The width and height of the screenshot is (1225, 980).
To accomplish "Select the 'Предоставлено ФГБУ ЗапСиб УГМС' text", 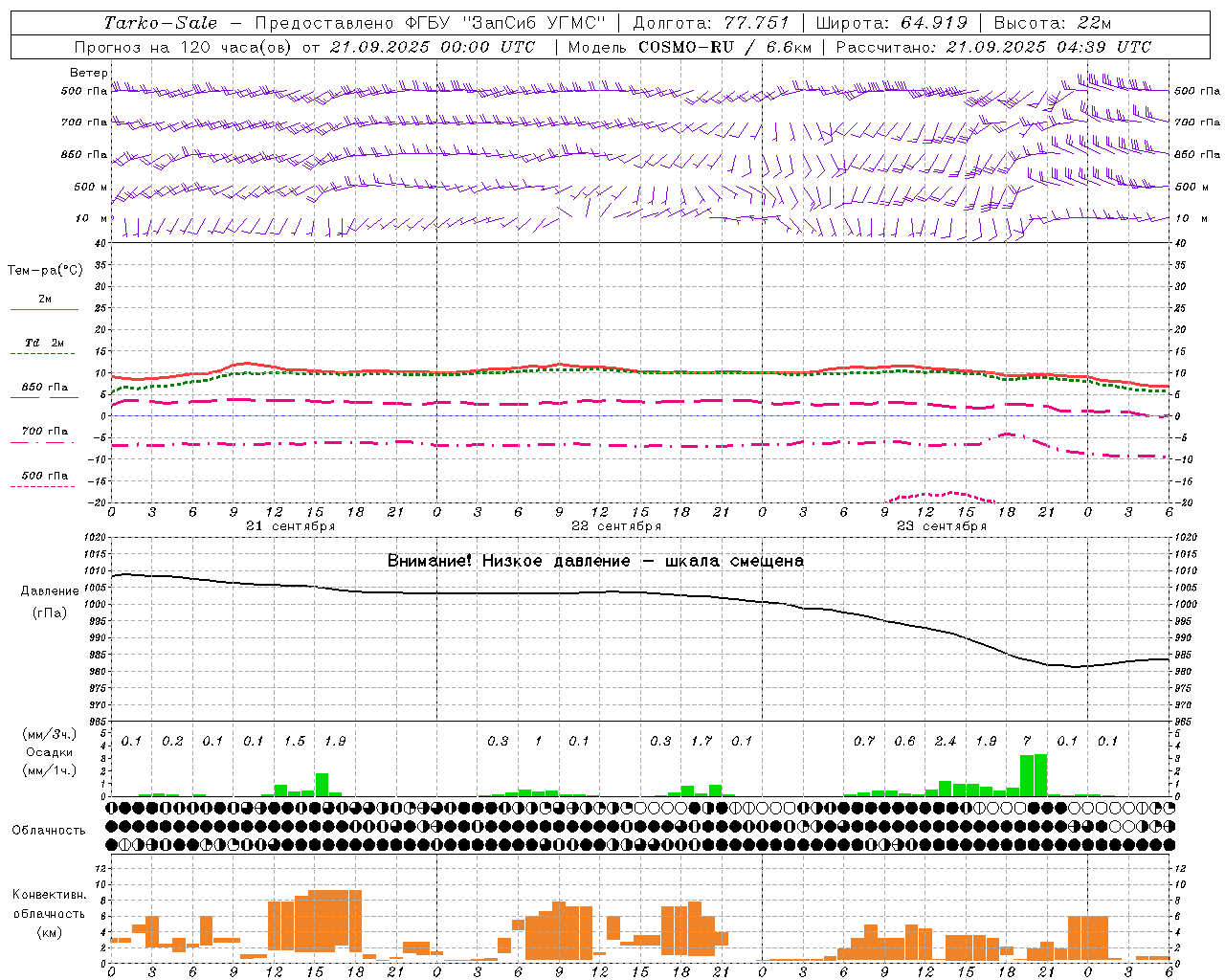I will pos(431,23).
